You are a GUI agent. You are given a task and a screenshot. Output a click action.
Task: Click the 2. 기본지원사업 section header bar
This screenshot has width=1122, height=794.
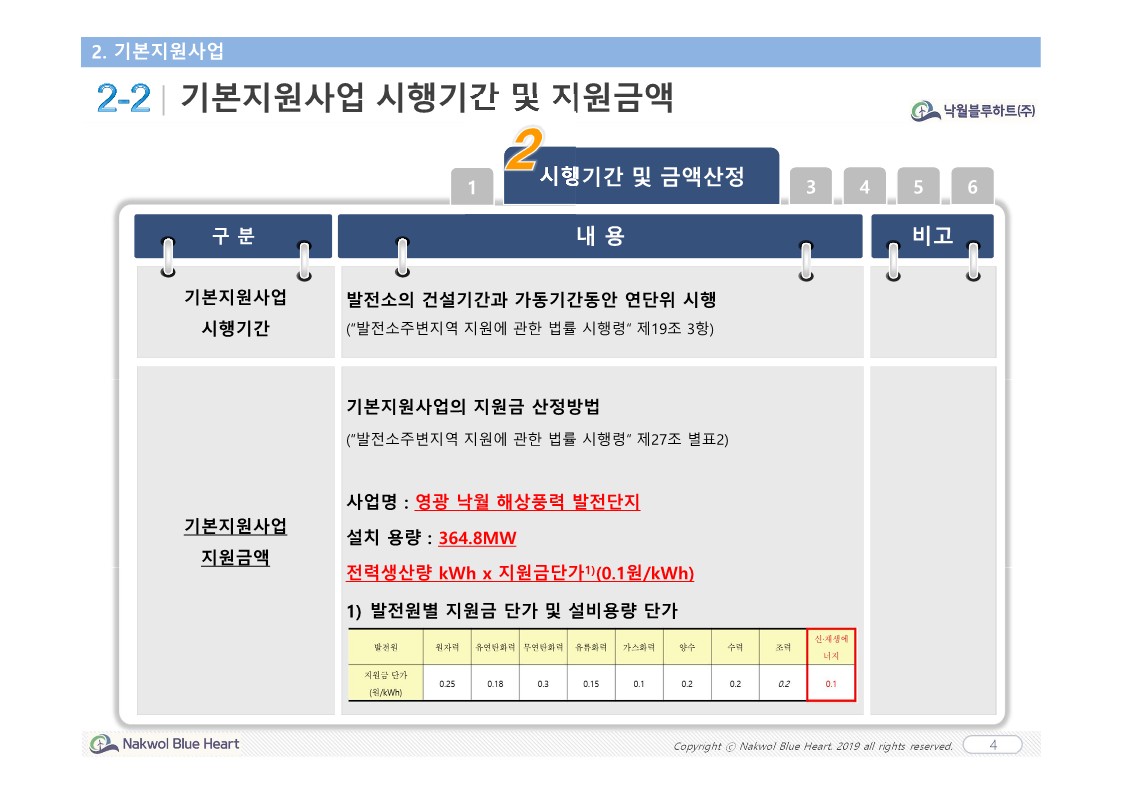tap(560, 52)
